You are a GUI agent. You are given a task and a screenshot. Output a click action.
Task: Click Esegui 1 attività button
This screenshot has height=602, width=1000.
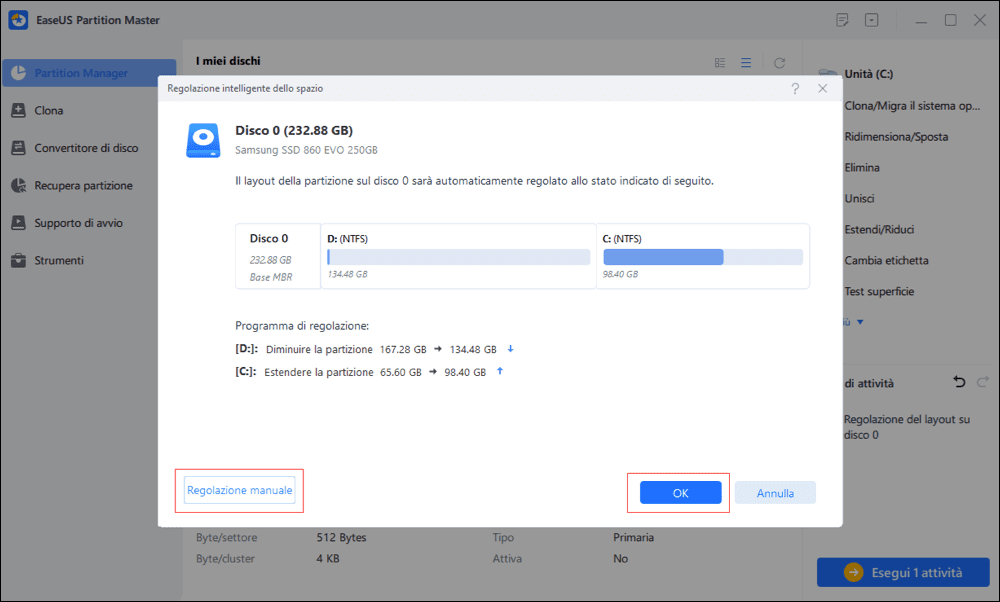click(903, 573)
